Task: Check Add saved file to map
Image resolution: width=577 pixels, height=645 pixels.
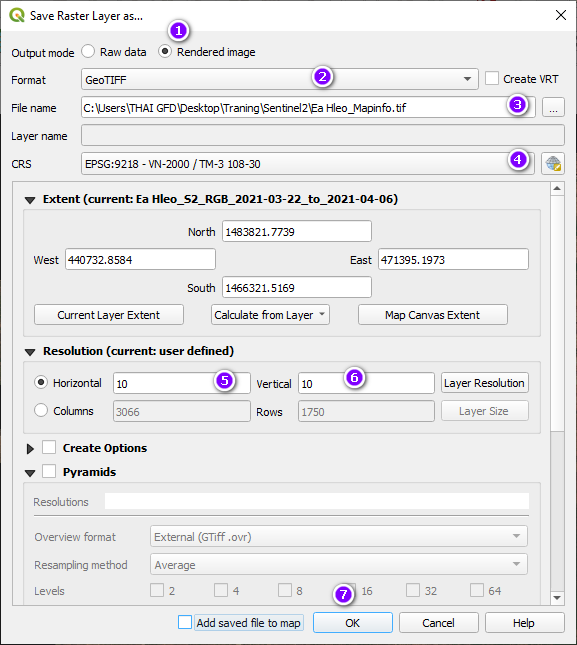Action: pos(185,622)
